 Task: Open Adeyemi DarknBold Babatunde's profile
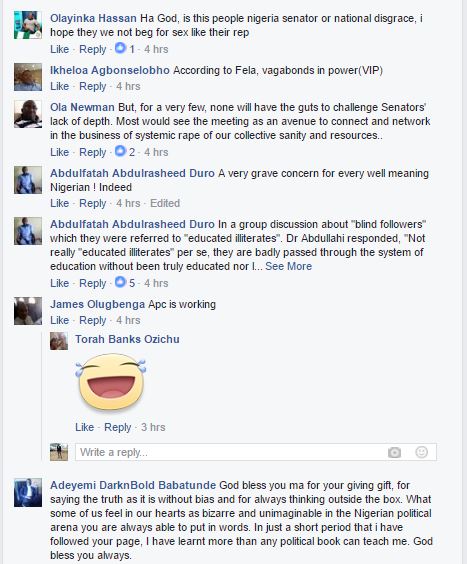[133, 485]
